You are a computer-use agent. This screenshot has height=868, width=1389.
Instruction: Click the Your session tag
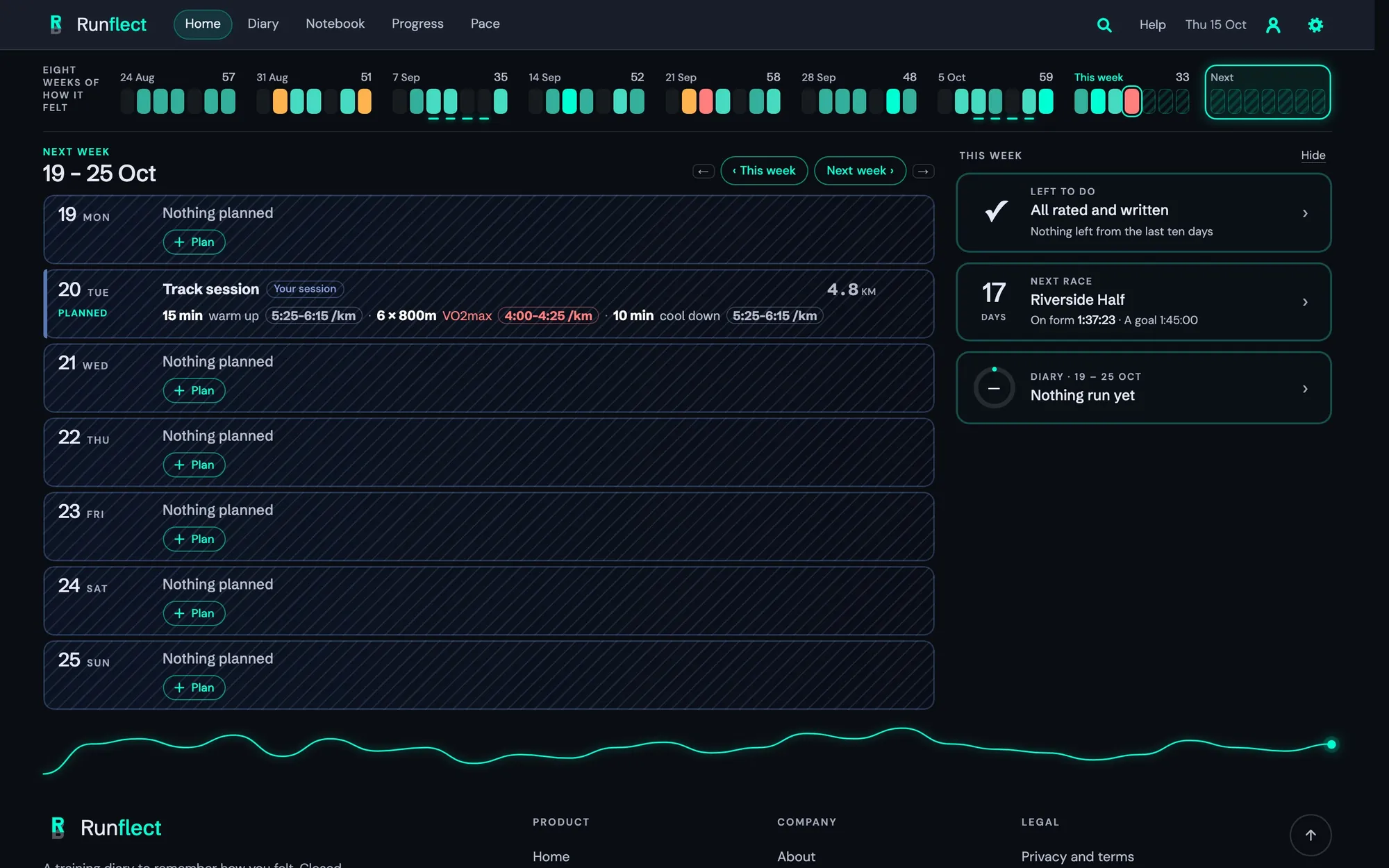[x=305, y=289]
